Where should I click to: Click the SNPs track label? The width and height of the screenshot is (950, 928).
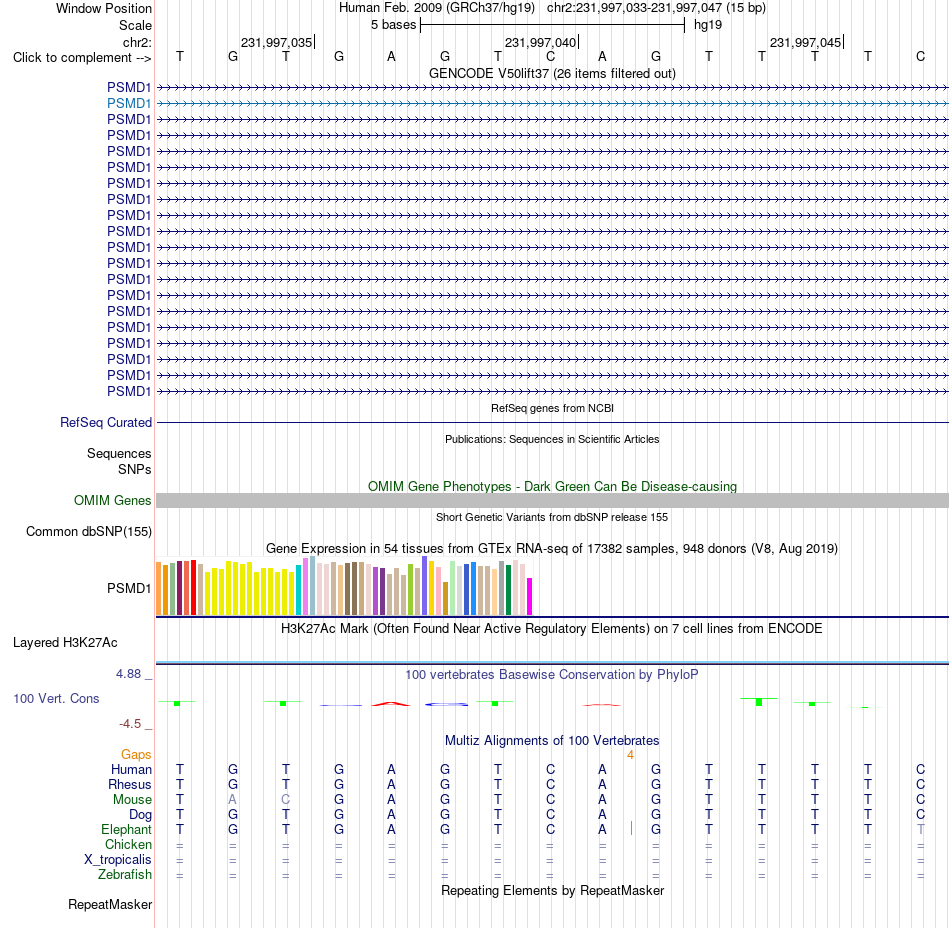click(135, 469)
